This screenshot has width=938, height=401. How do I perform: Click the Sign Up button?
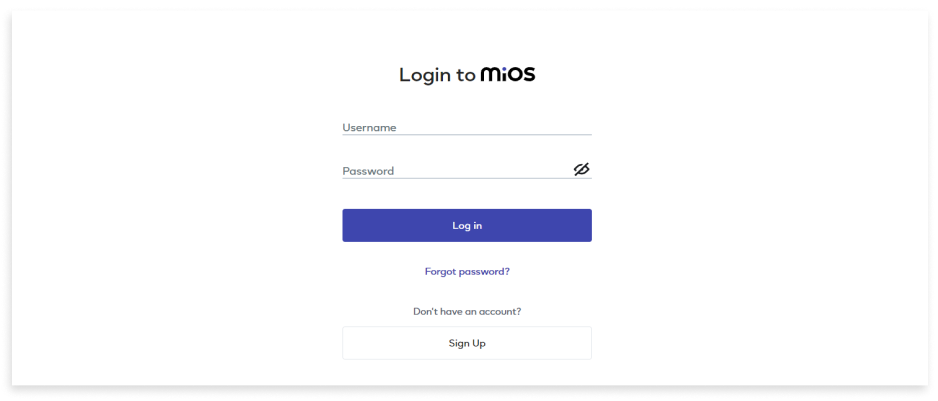[x=467, y=343]
